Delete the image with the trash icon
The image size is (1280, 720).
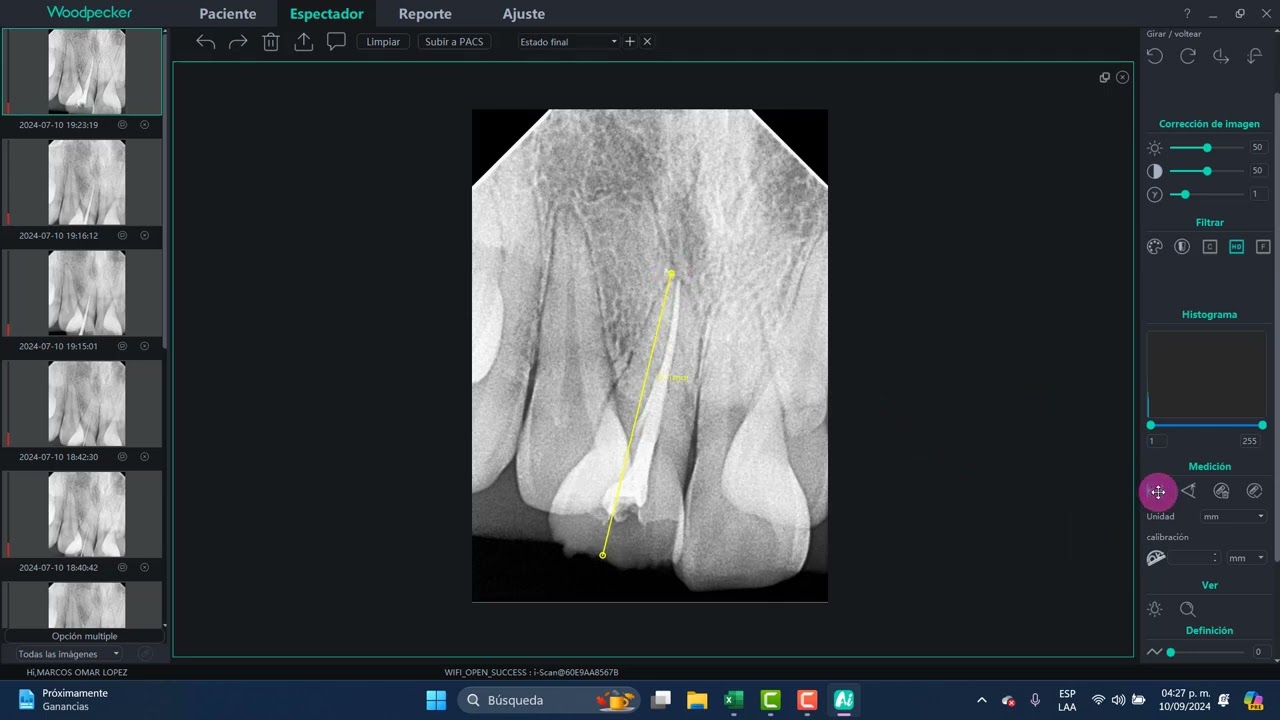click(270, 42)
